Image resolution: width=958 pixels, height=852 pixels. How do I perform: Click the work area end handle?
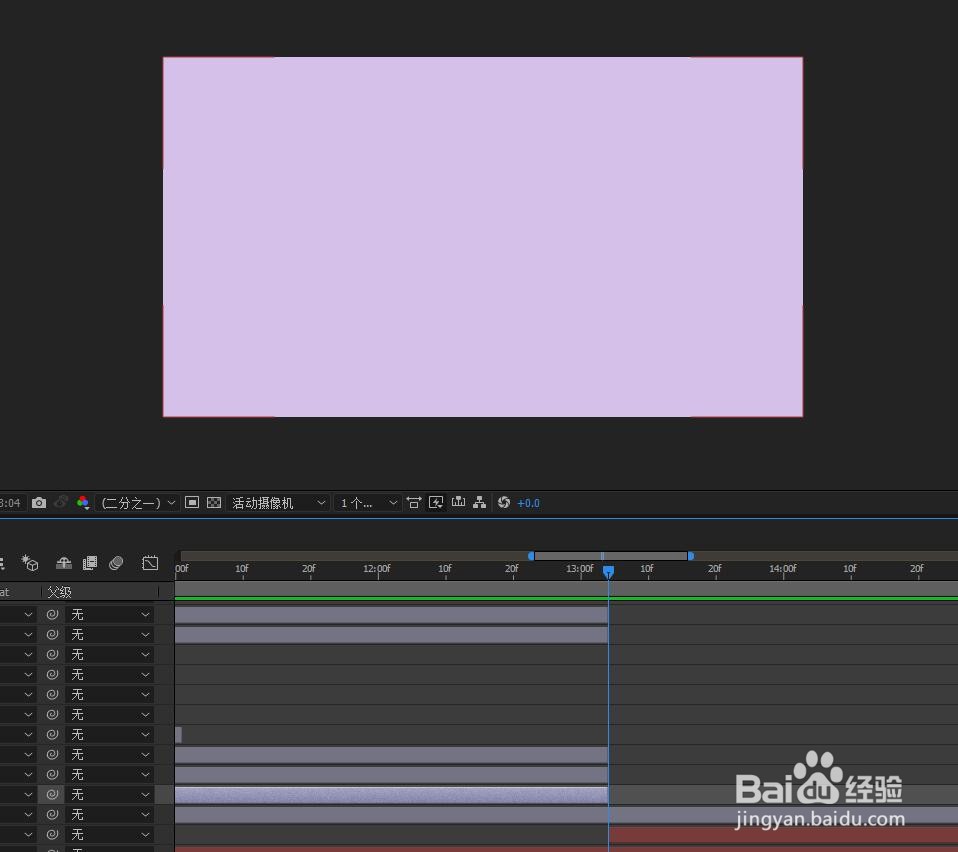[690, 556]
